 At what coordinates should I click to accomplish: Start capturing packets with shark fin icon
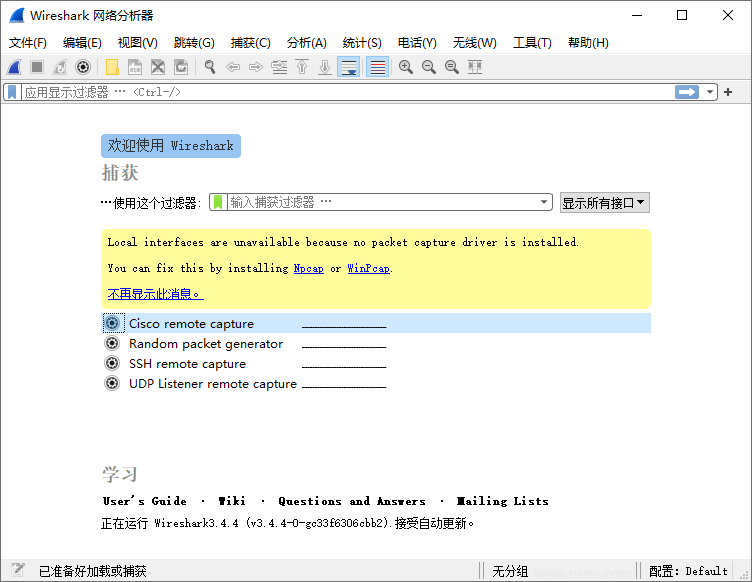tap(14, 67)
